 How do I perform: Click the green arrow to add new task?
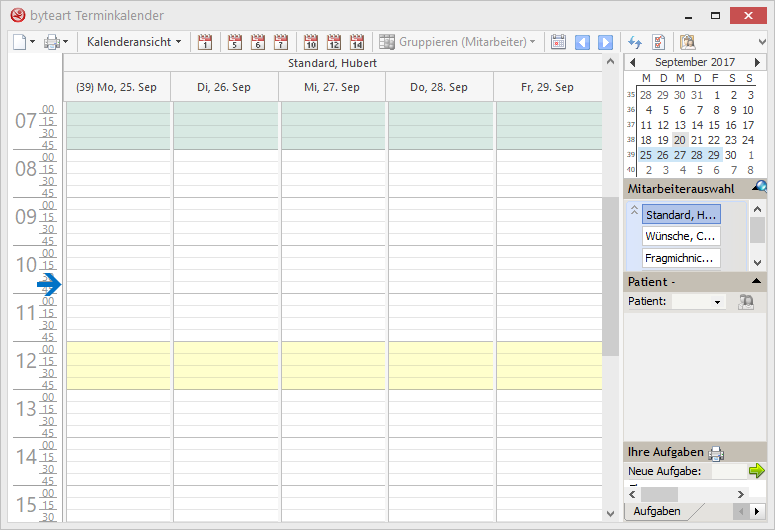757,471
